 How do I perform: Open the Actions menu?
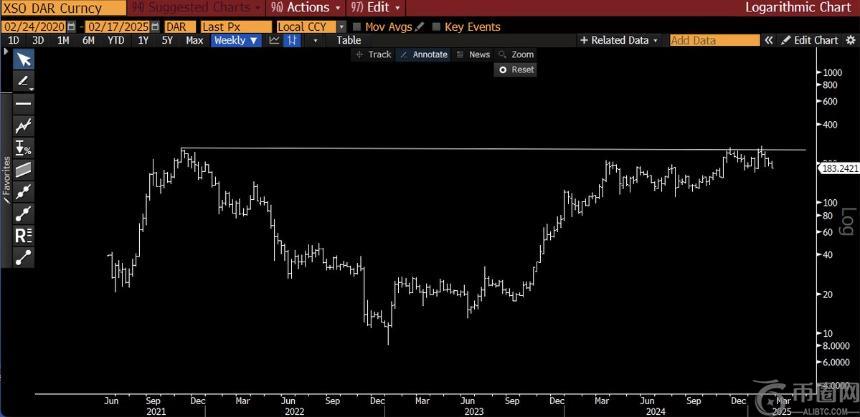(300, 7)
